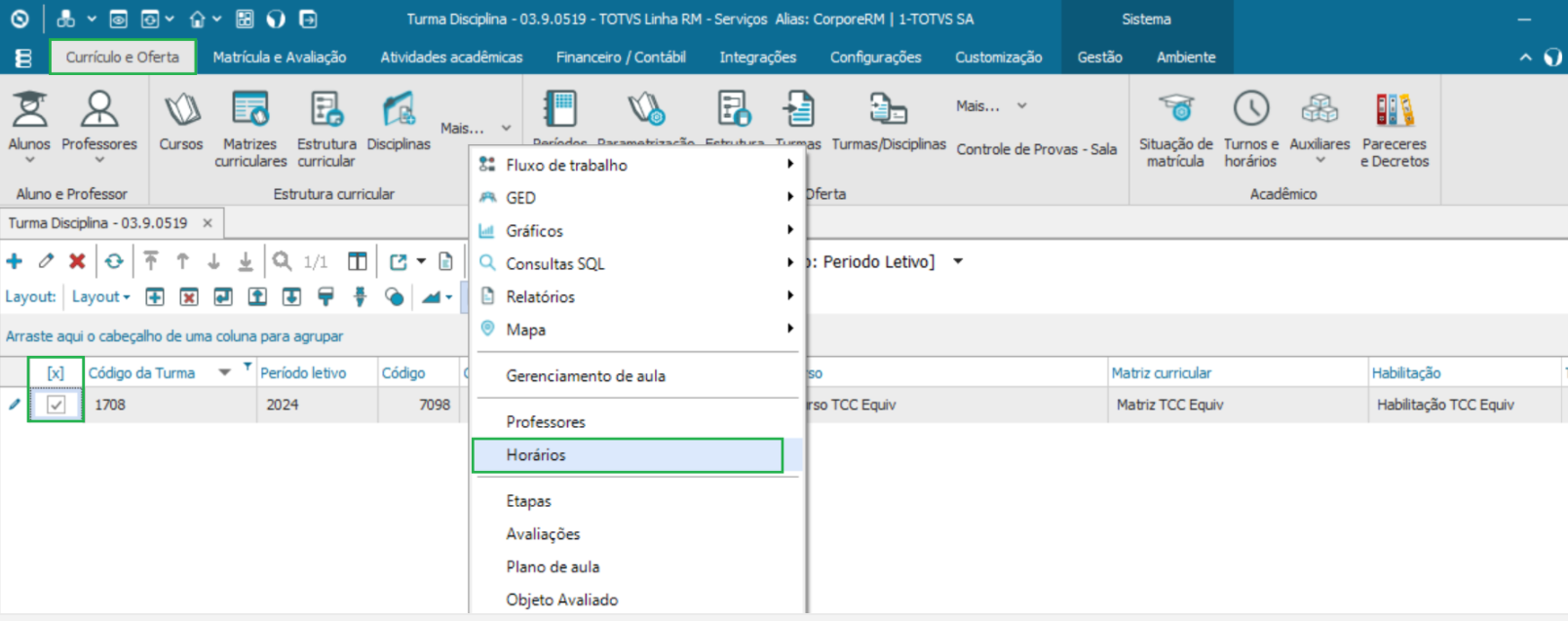This screenshot has height=621, width=1568.
Task: Delete record with the red X icon
Action: click(x=77, y=261)
